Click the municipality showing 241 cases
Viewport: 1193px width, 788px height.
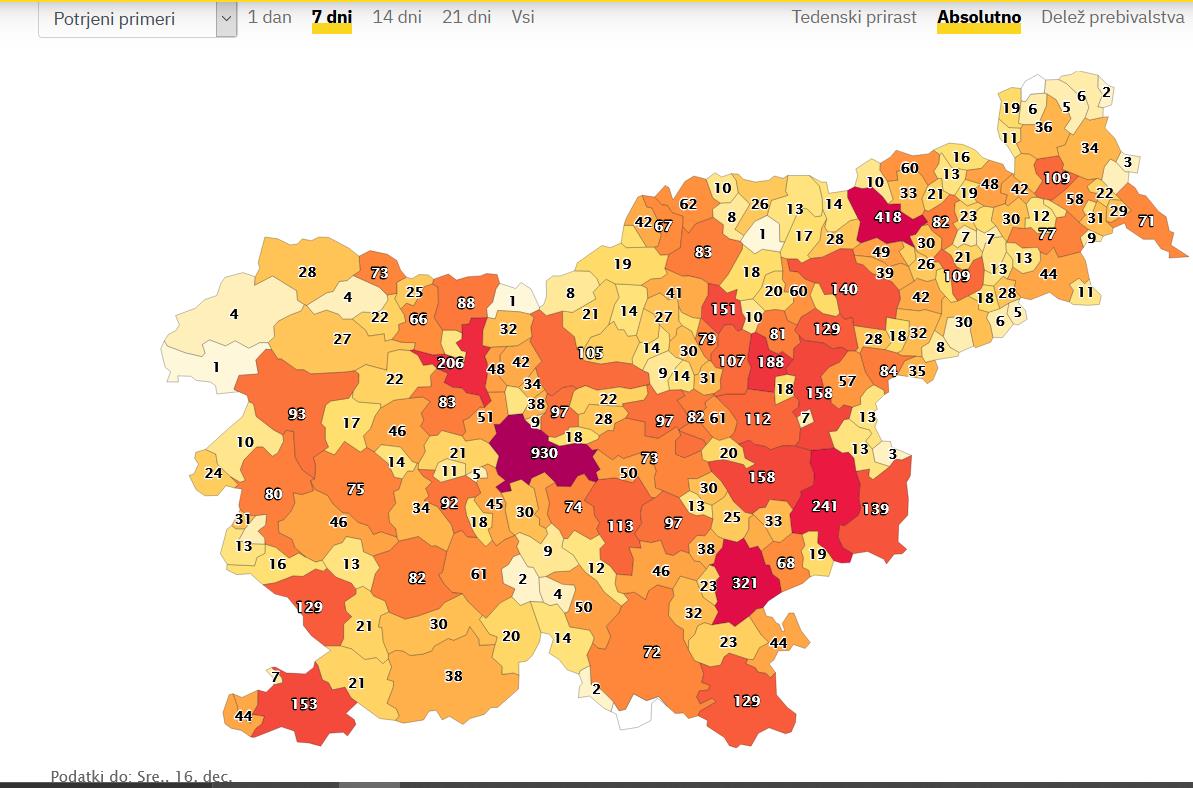click(x=825, y=505)
